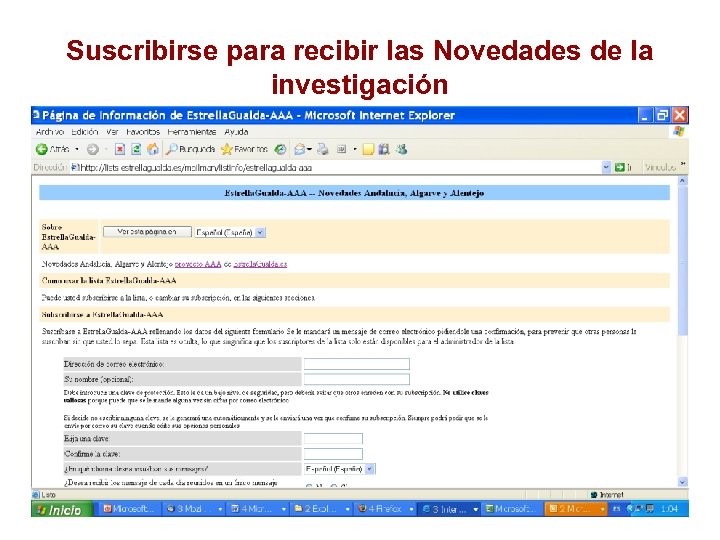720x540 pixels.
Task: Open the page language Español dropdown
Action: pos(230,232)
